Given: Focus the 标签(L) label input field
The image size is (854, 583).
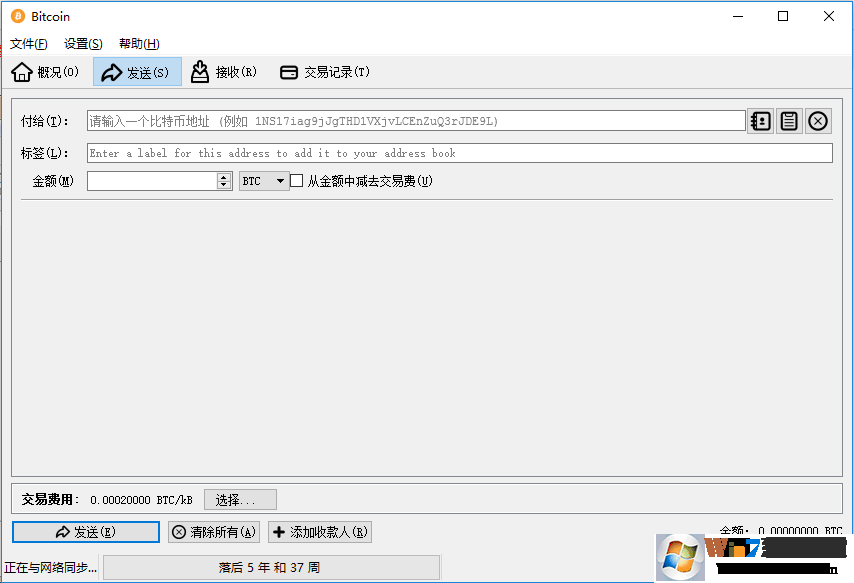Looking at the screenshot, I should [460, 153].
